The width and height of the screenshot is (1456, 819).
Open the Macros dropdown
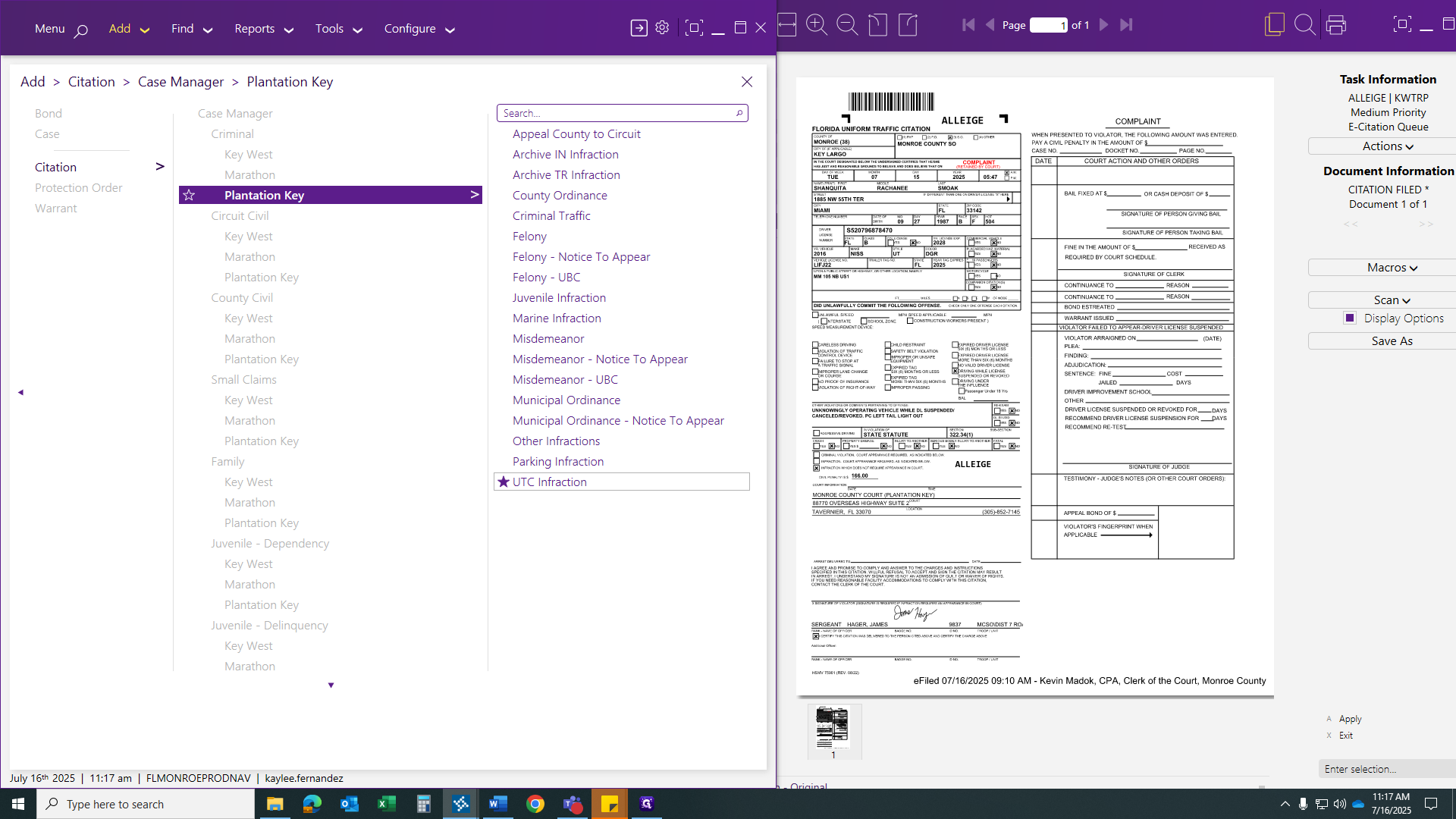pyautogui.click(x=1392, y=268)
